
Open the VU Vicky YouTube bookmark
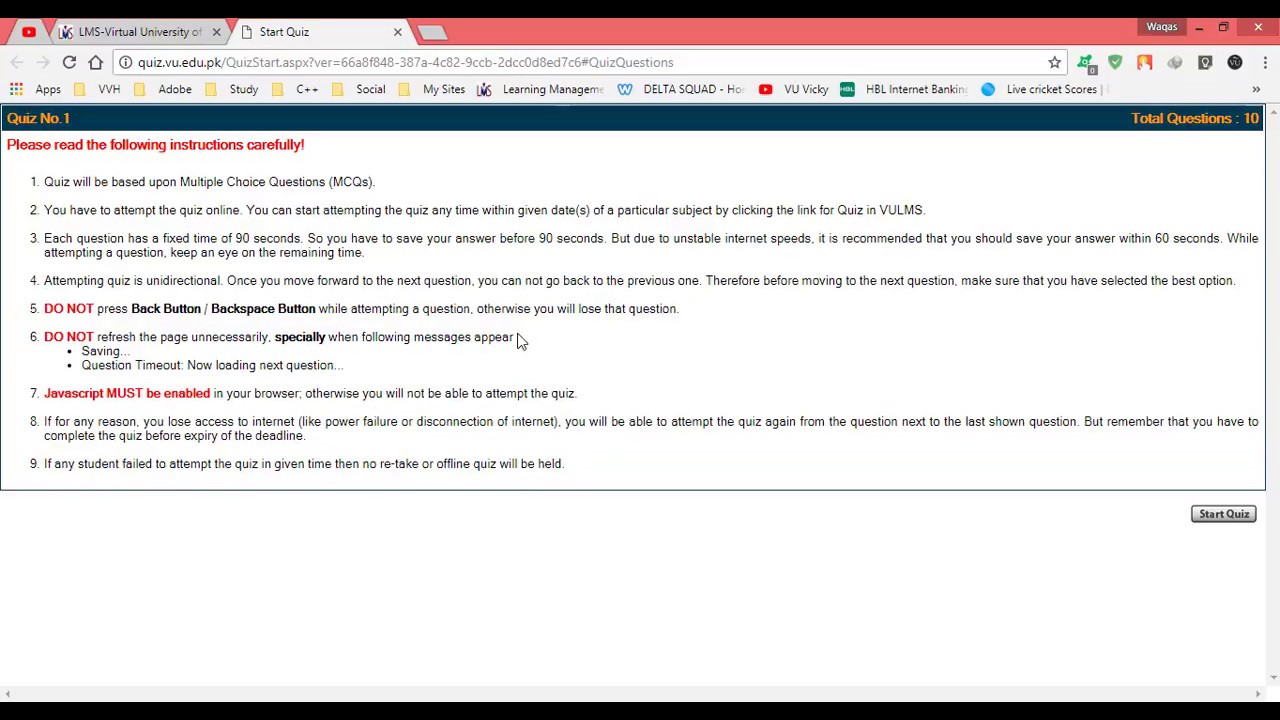click(794, 89)
